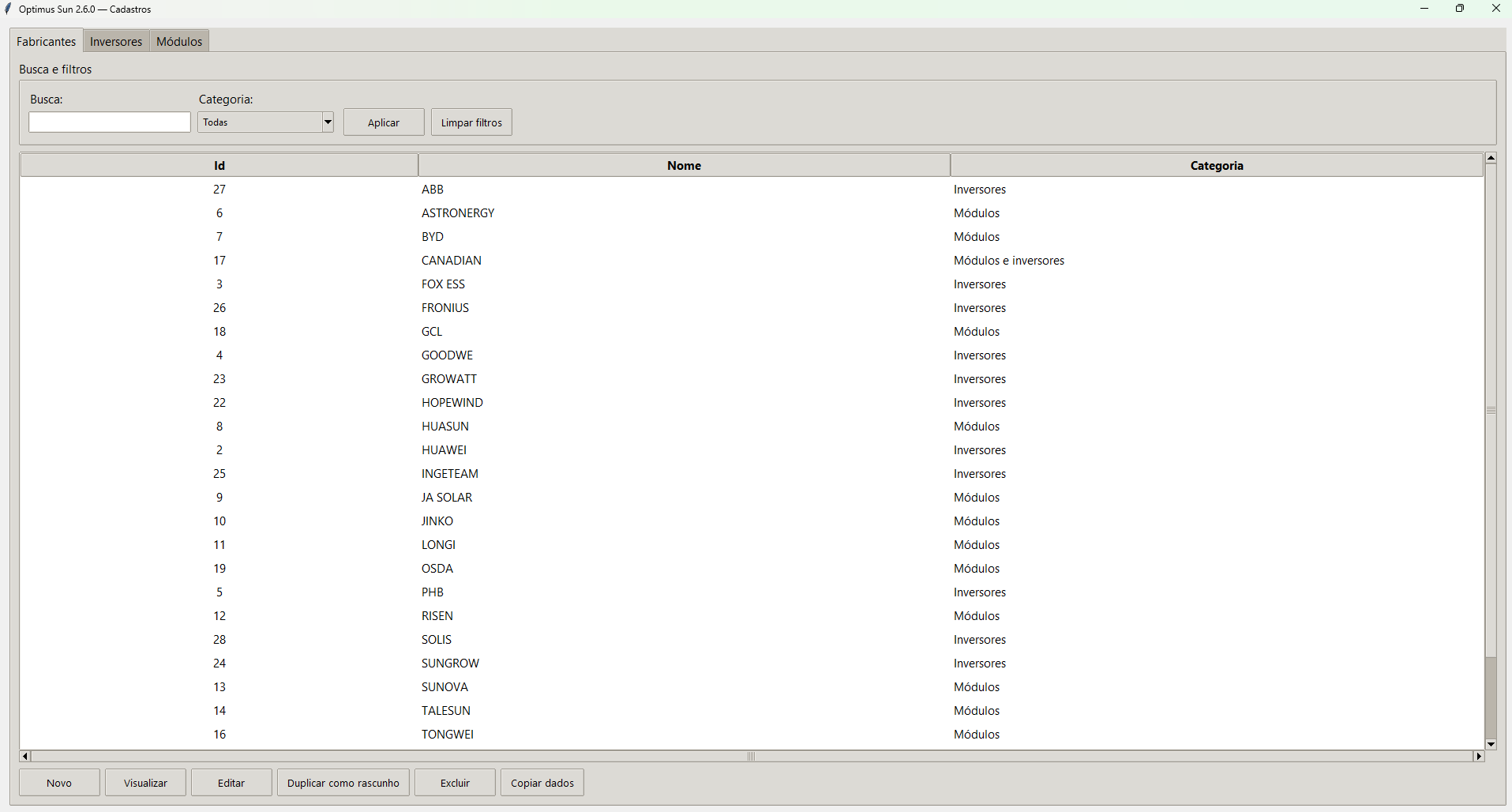Viewport: 1512px width, 812px height.
Task: Select the FRONIUS row
Action: (x=752, y=308)
